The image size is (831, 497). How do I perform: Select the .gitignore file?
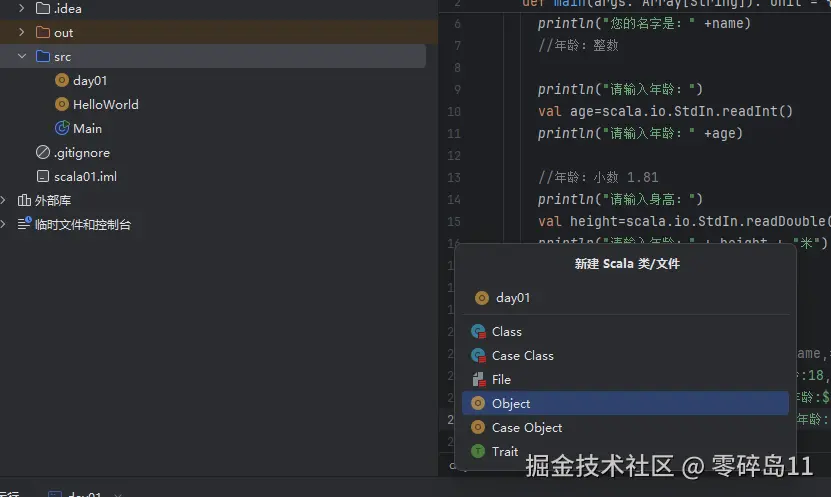(x=82, y=153)
